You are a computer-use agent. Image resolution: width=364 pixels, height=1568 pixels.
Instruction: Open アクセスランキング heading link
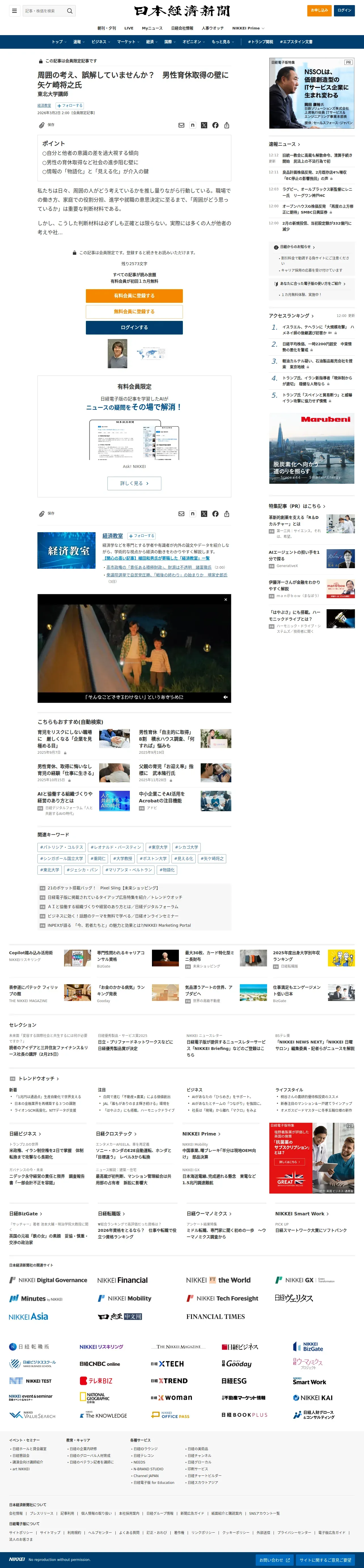pos(291,316)
